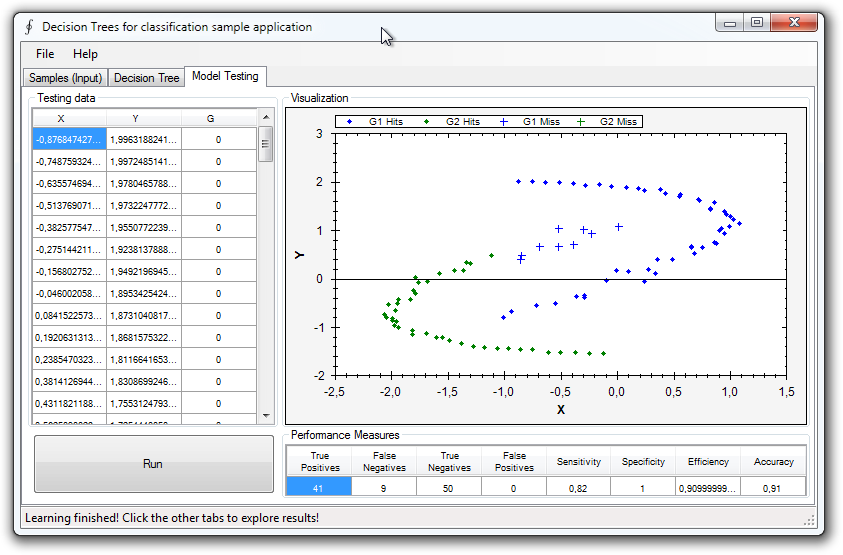Click the G2 Miss legend entry
Viewport: 843px width, 555px height.
click(606, 122)
